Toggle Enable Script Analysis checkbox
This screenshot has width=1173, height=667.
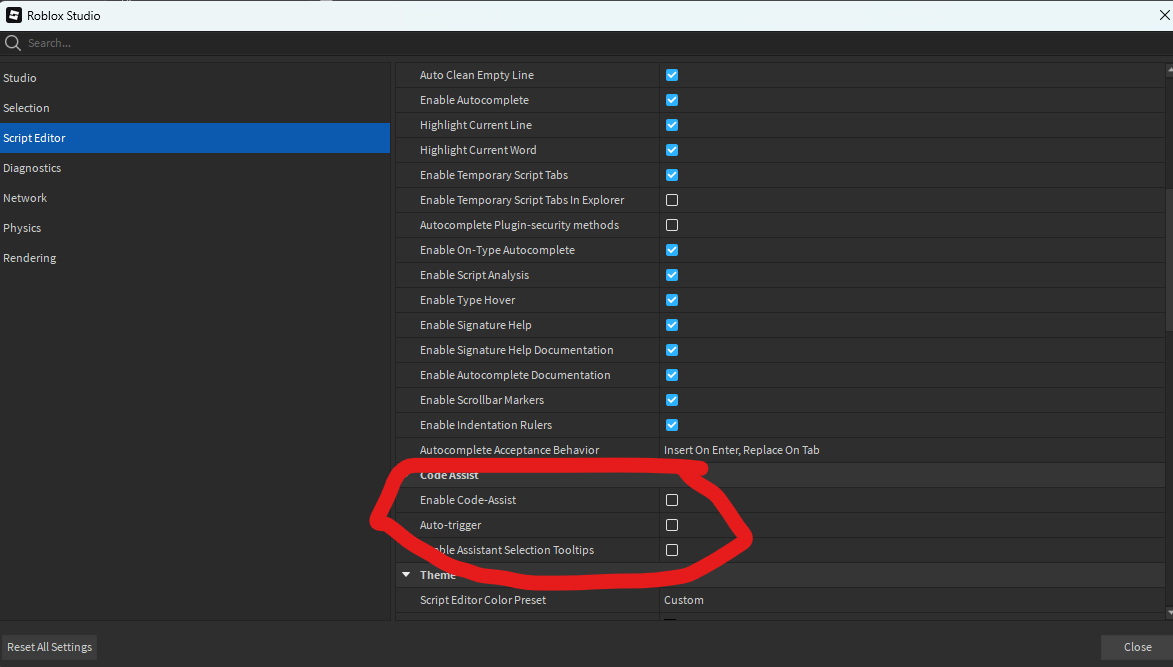pyautogui.click(x=672, y=274)
